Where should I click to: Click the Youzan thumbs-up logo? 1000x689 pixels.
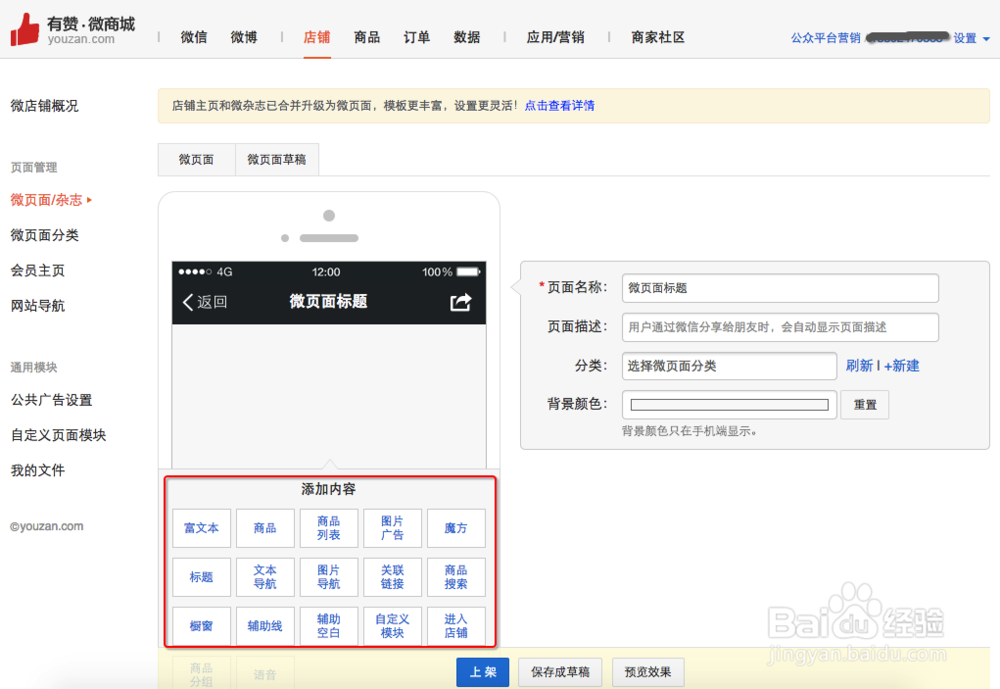(25, 29)
